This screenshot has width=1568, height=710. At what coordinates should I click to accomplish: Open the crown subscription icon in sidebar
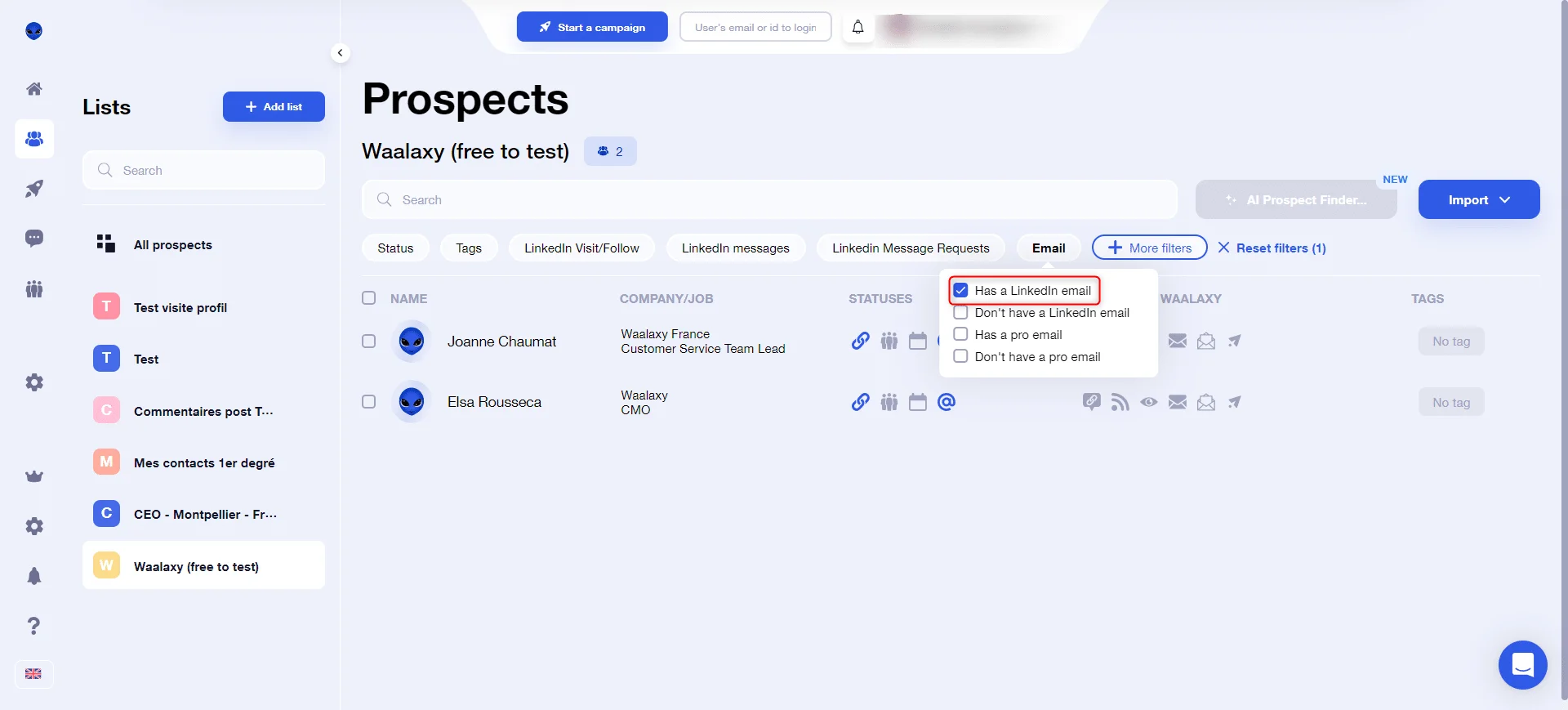pyautogui.click(x=34, y=476)
